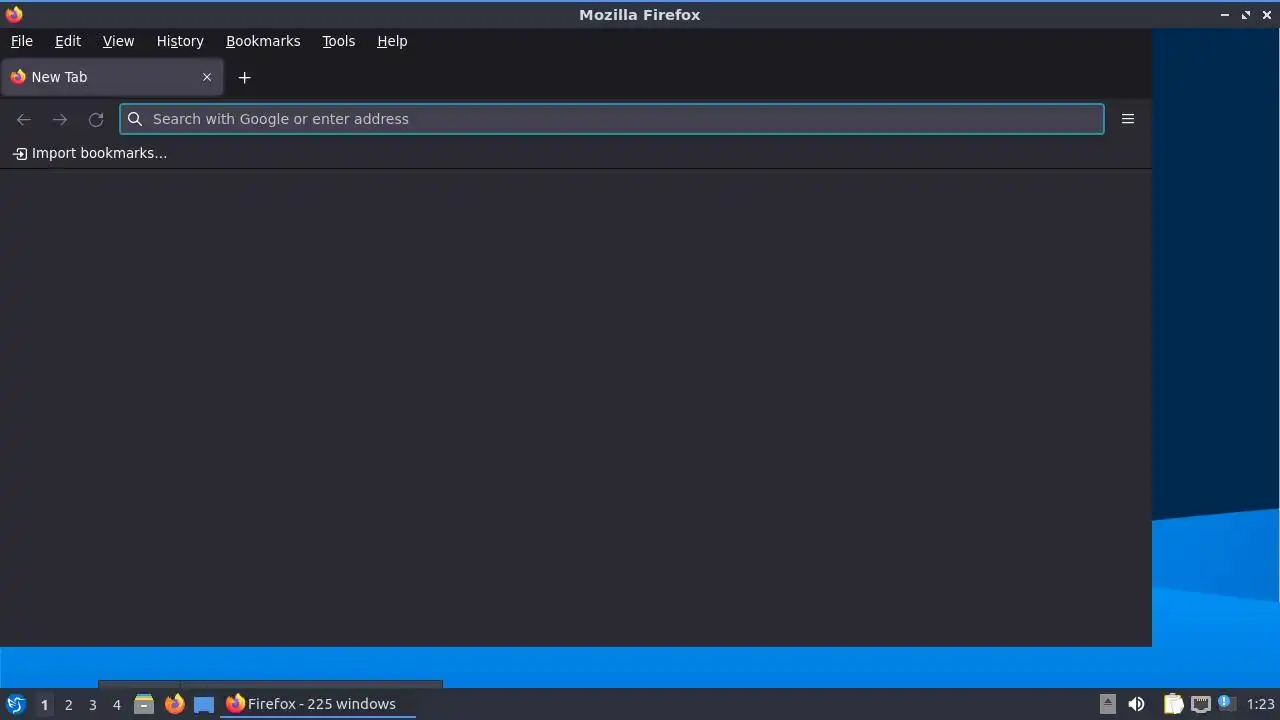Open the Edit menu
Screen dimensions: 1280x720
click(x=68, y=41)
